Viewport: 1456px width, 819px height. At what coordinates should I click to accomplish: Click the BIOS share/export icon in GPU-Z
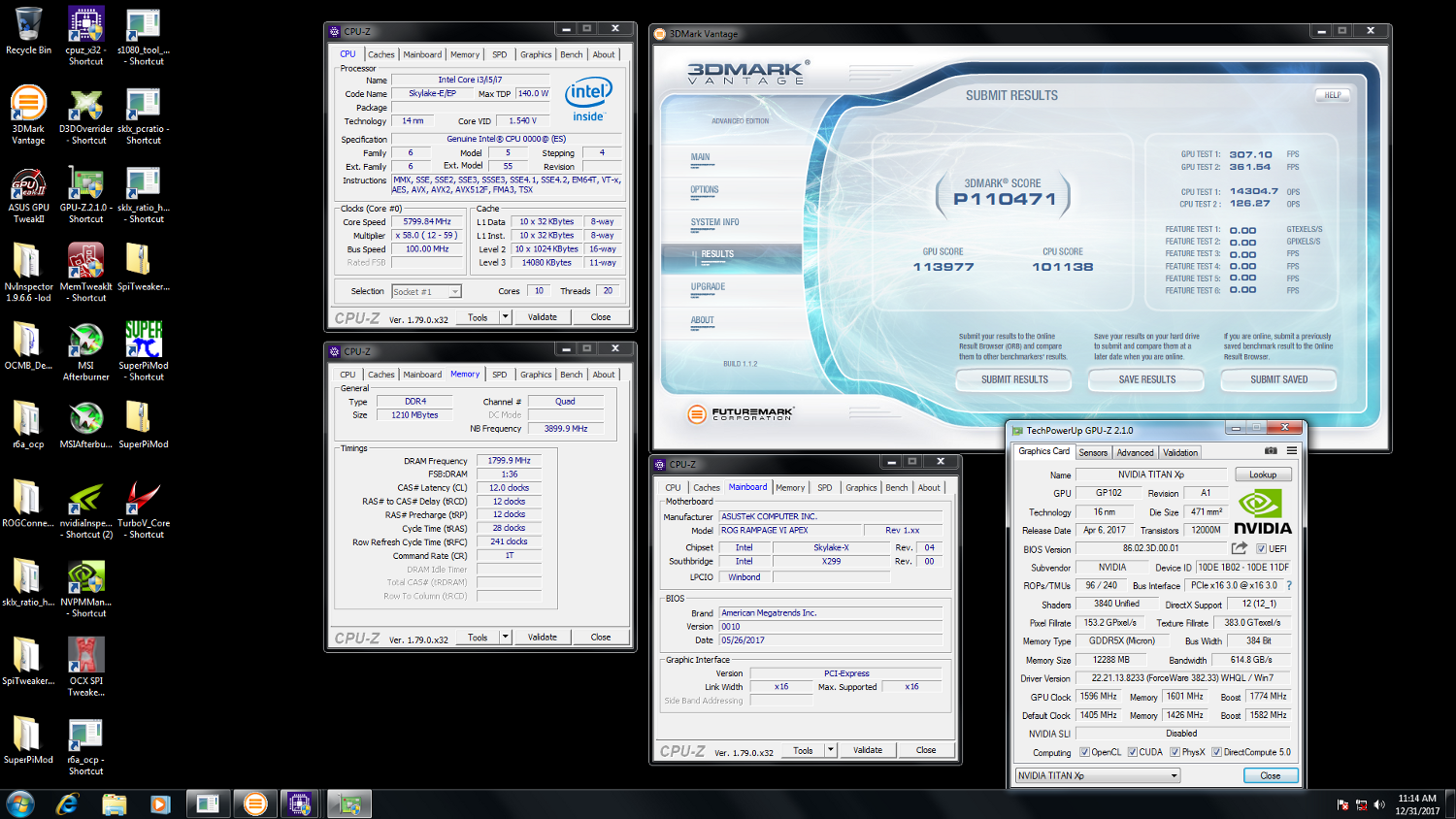point(1240,548)
